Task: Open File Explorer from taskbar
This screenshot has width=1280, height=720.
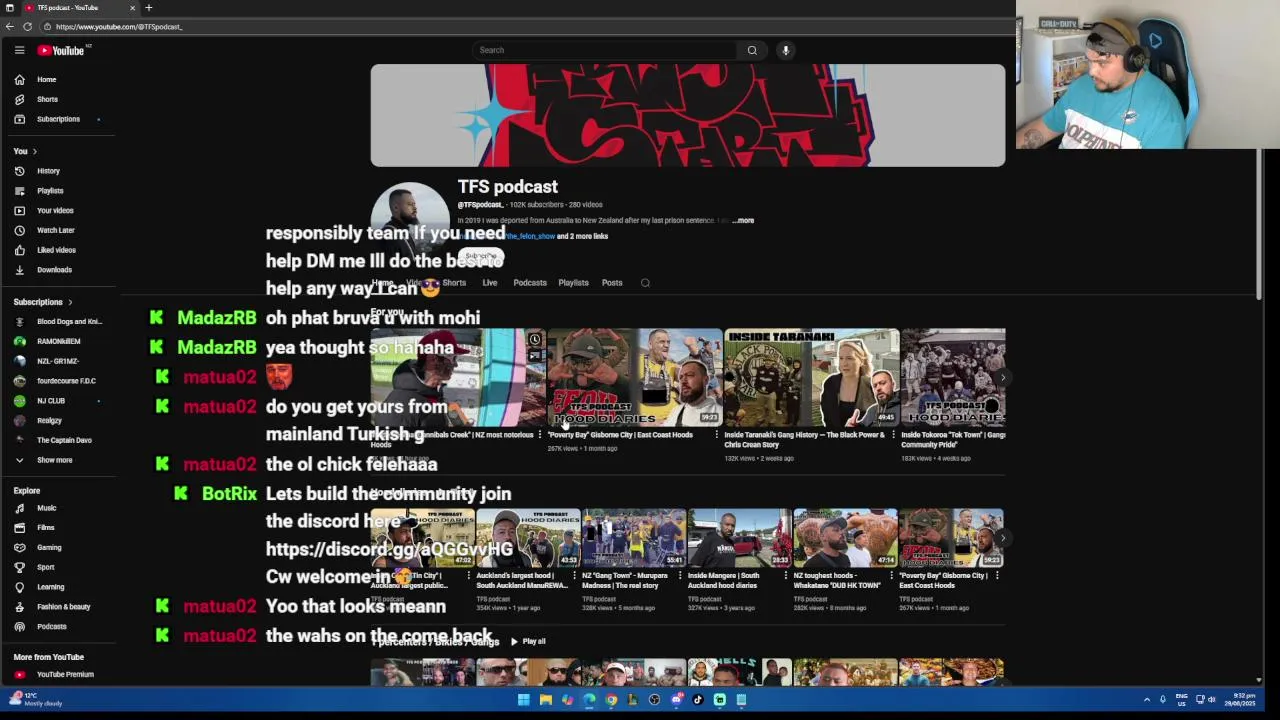Action: pos(545,700)
